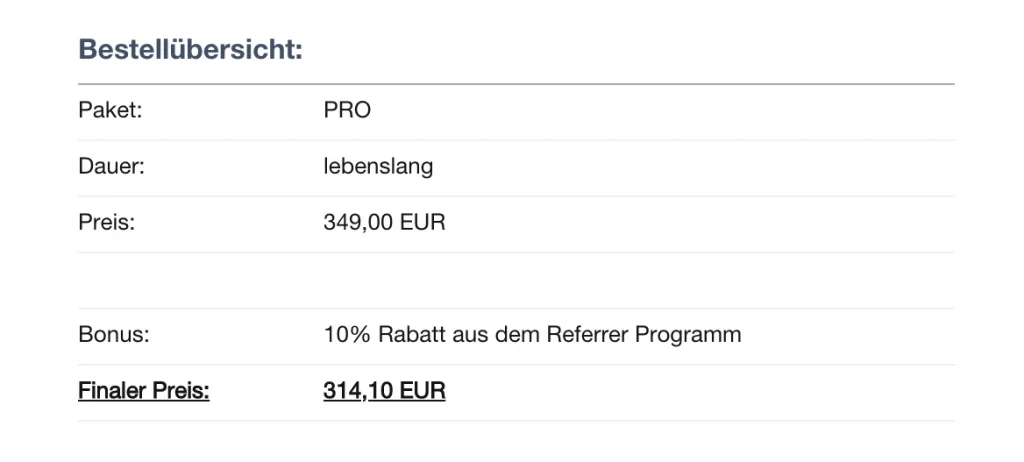Select the "lebenslang" duration value
This screenshot has width=1024, height=462.
pyautogui.click(x=378, y=166)
